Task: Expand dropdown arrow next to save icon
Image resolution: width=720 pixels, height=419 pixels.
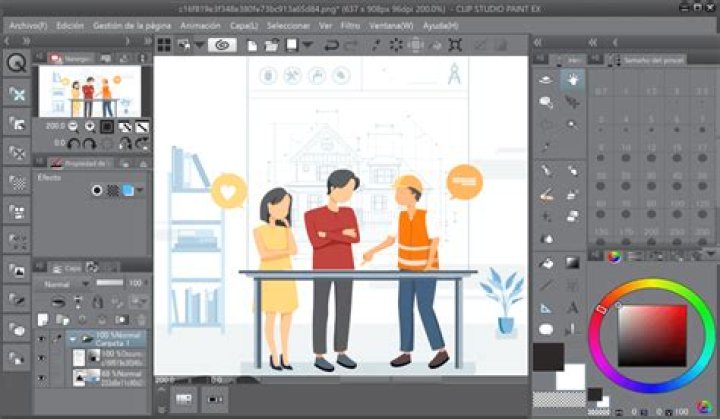Action: [307, 45]
